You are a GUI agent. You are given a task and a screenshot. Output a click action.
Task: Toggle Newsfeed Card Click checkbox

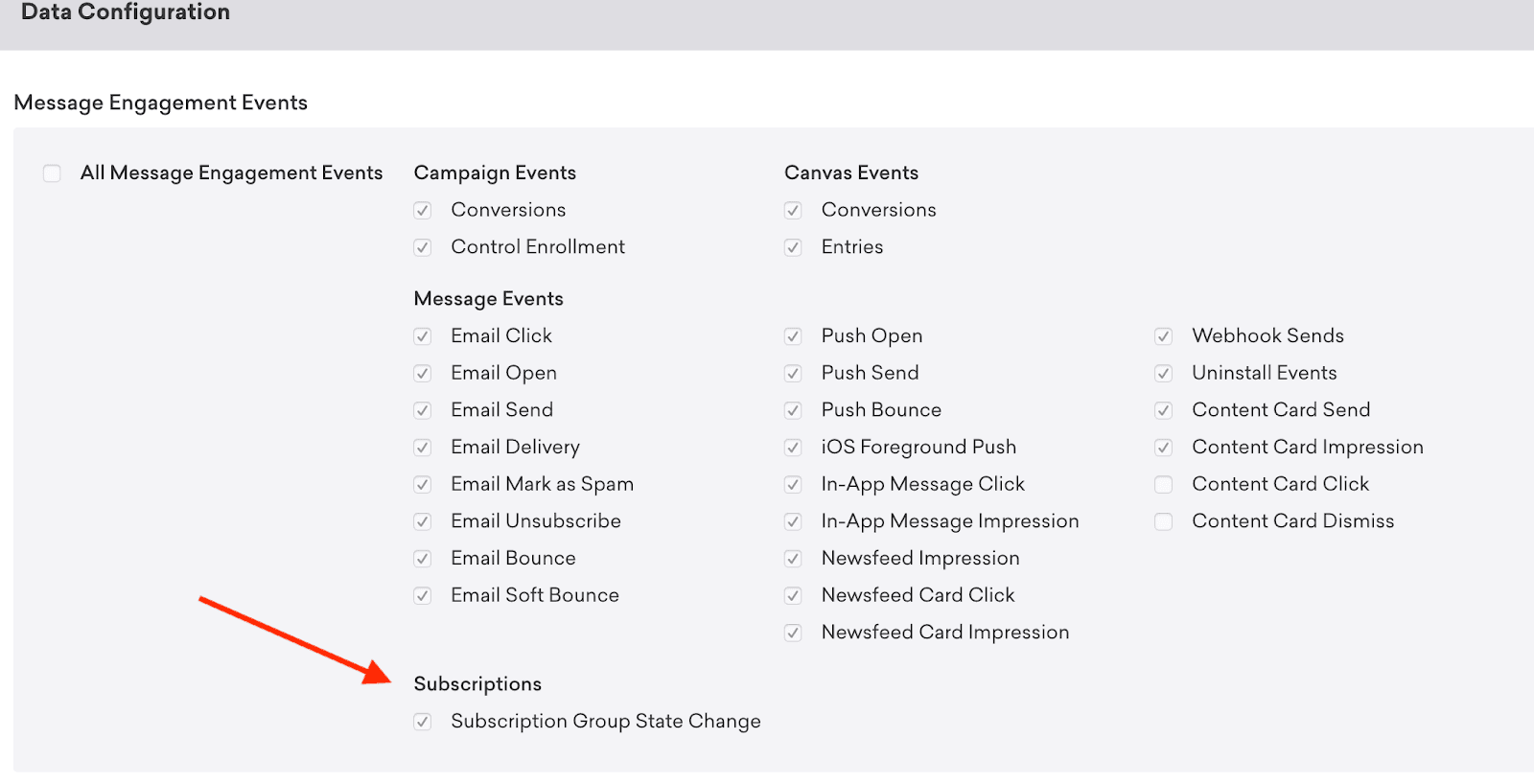click(x=793, y=595)
